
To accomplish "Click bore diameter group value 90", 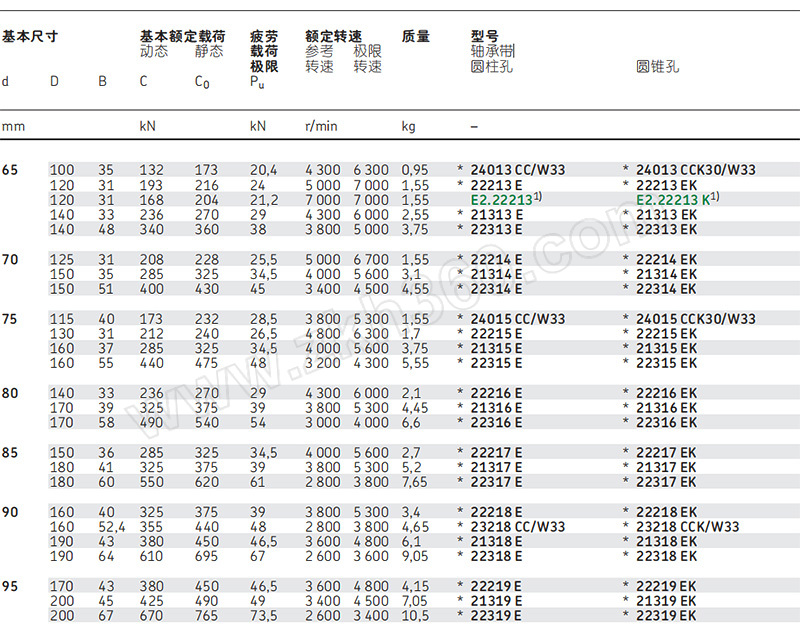I will click(x=10, y=513).
